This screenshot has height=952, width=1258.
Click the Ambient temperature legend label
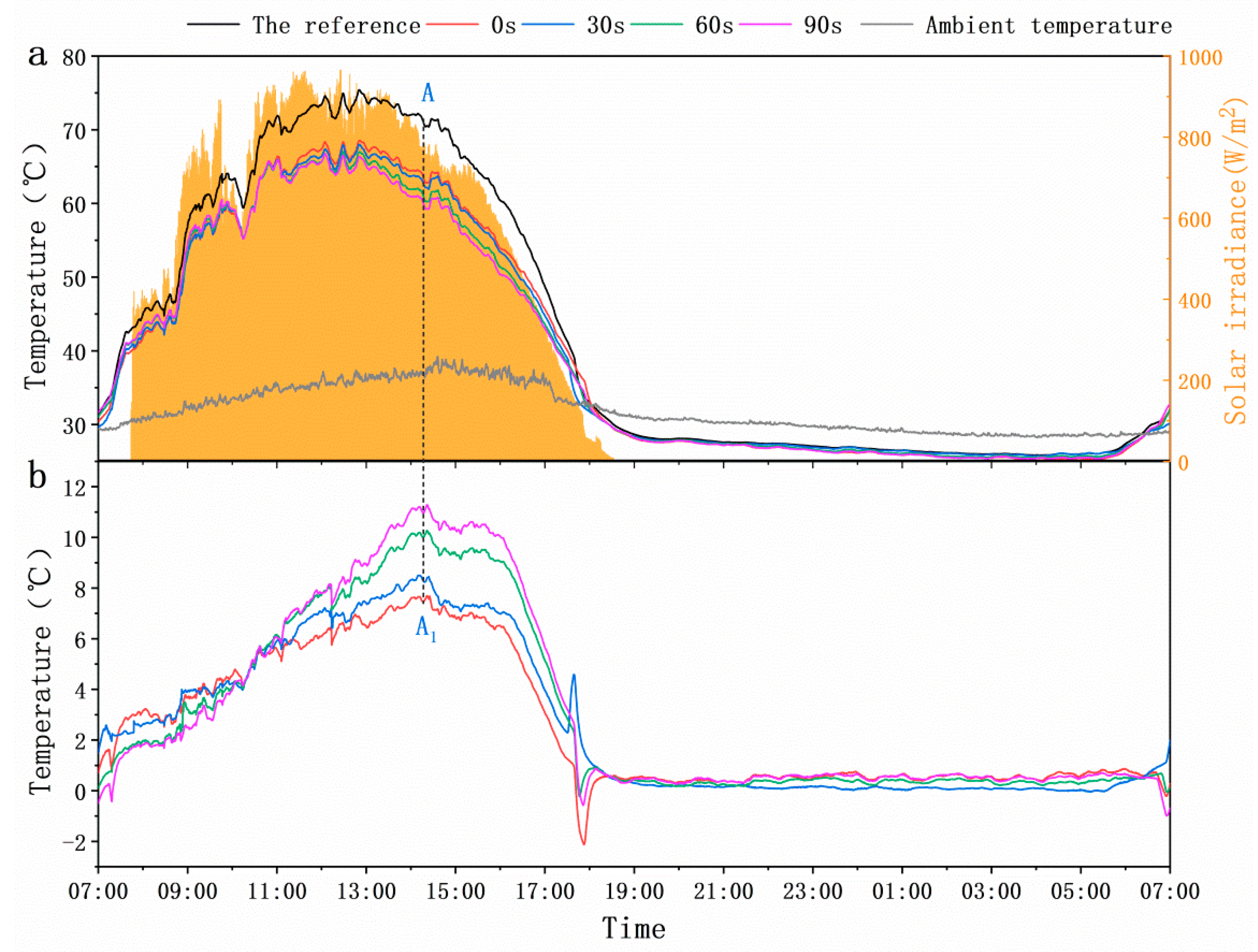pos(1049,26)
